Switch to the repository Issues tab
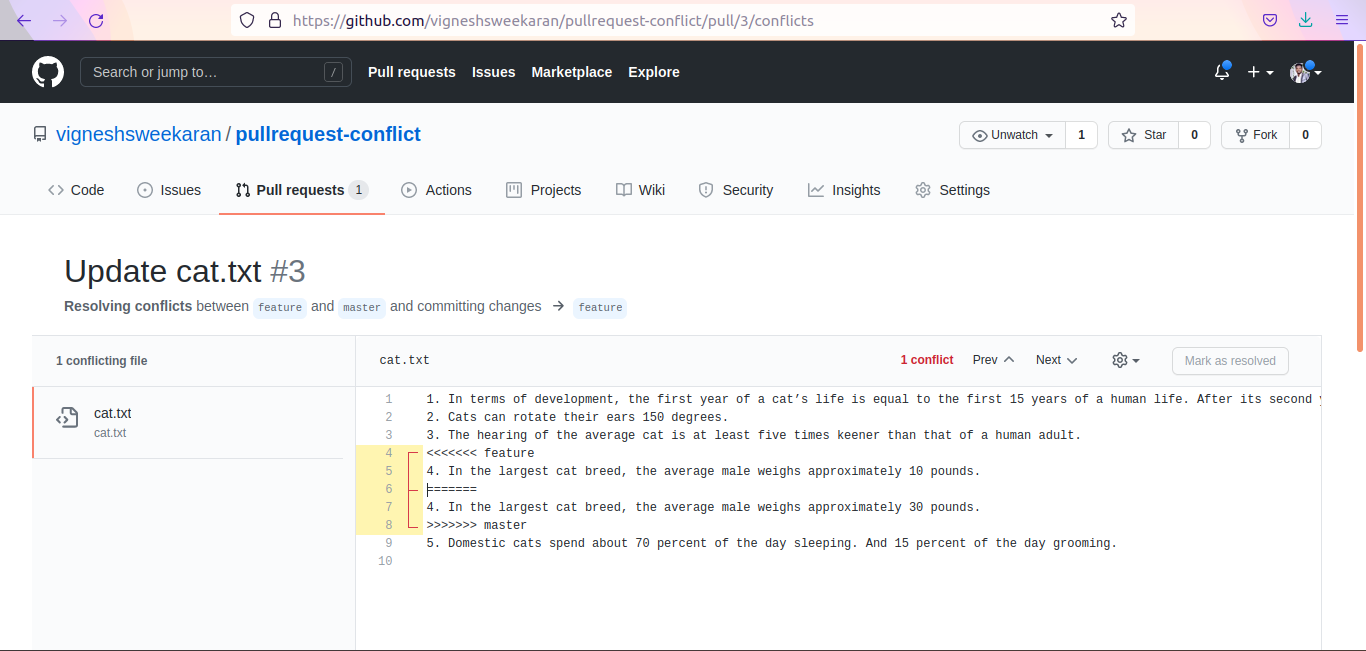1366x651 pixels. (169, 190)
